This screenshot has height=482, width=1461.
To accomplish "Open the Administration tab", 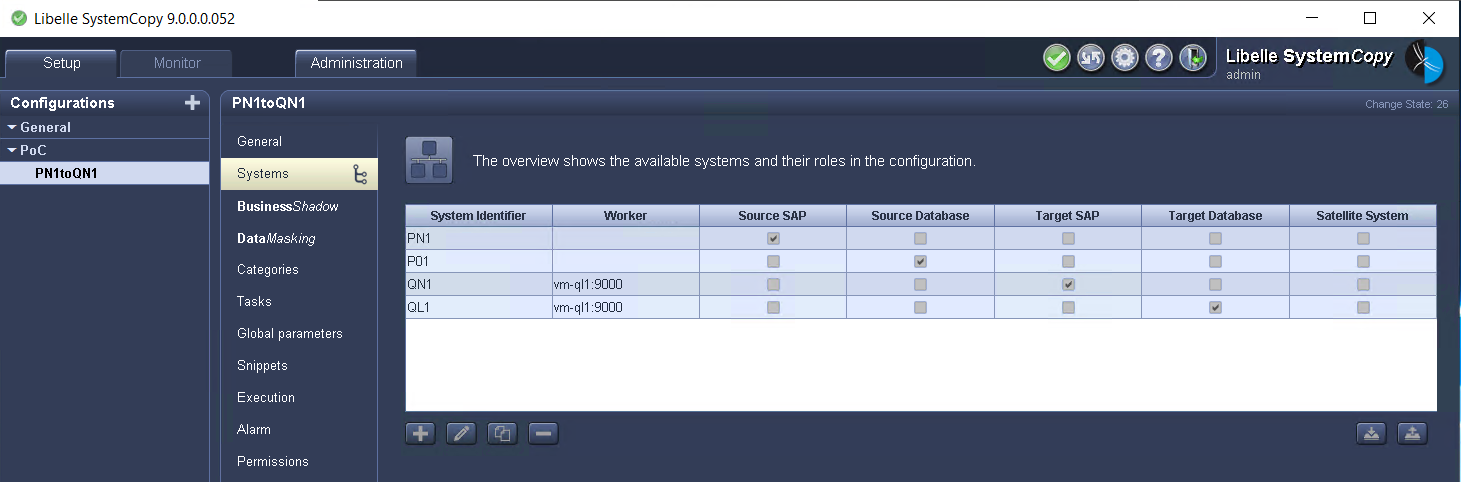I will (x=356, y=63).
